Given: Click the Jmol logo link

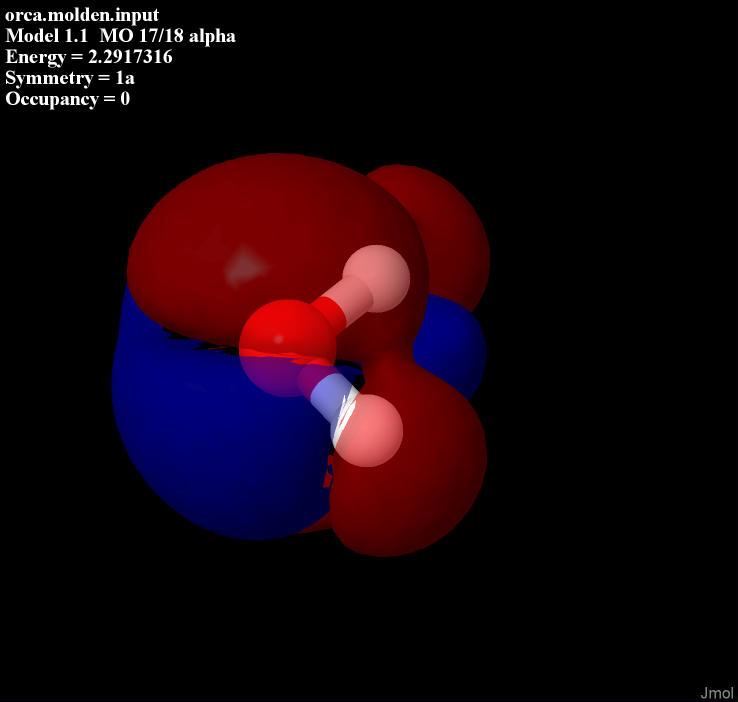Looking at the screenshot, I should click(x=717, y=693).
